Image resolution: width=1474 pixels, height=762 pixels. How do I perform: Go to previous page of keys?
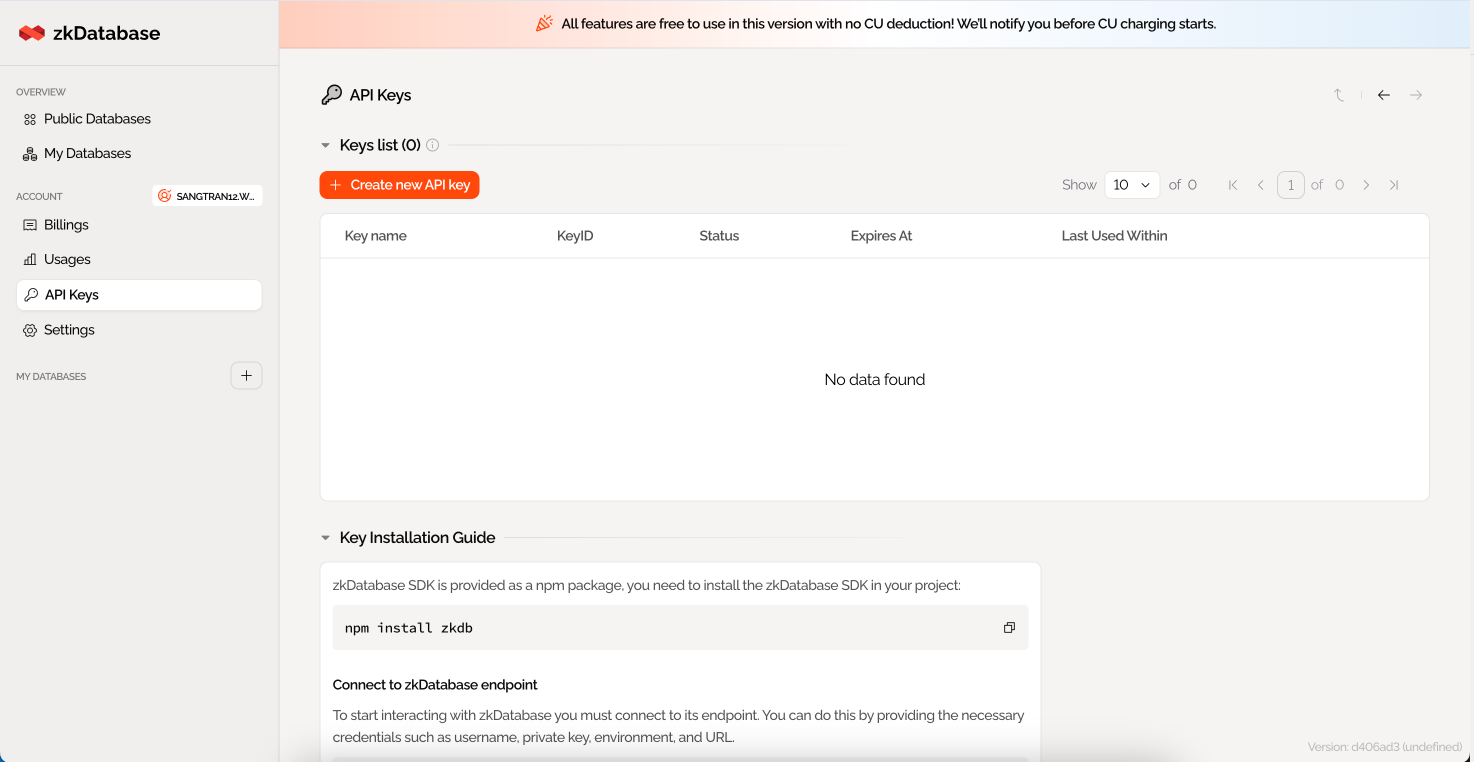(1260, 185)
